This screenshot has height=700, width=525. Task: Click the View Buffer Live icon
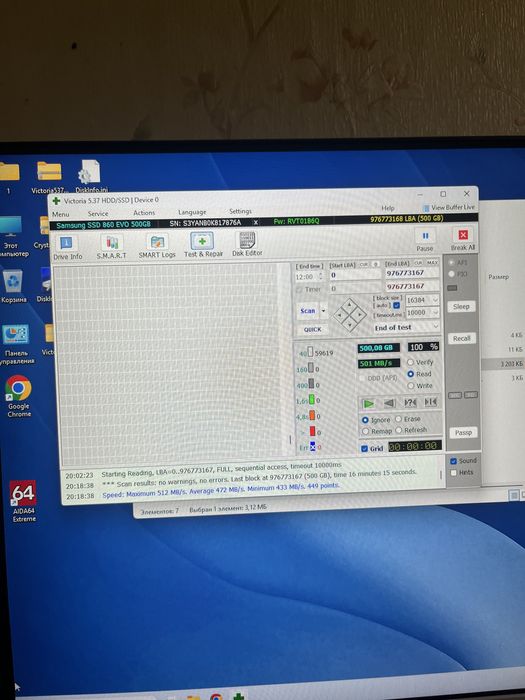426,208
